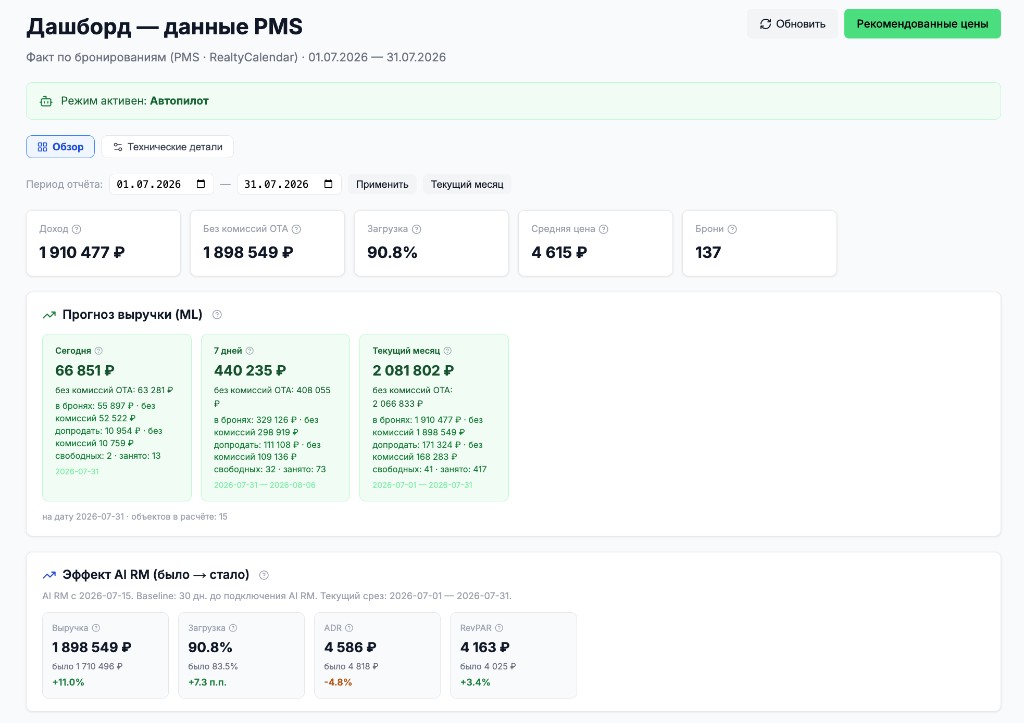Click 'было 83.5%' under Загрузка
Screen dimensions: 1024x723
pyautogui.click(x=213, y=666)
